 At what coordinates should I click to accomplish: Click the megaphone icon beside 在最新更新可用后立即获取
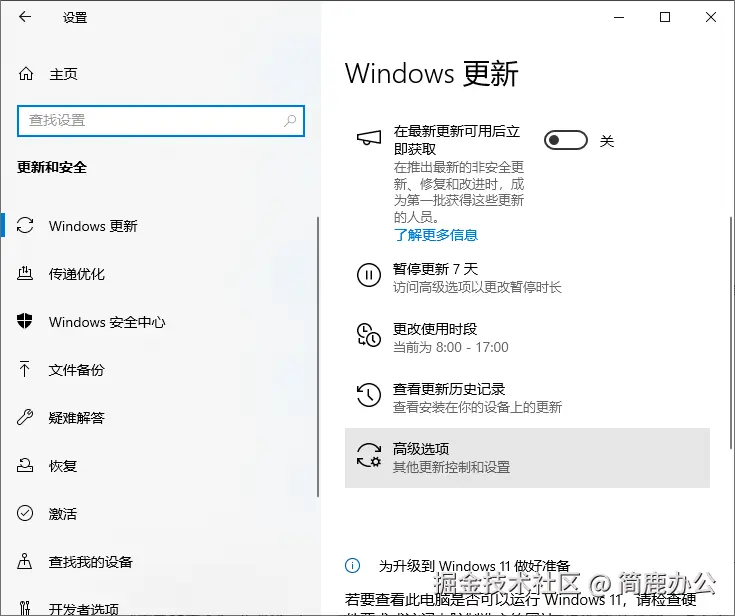pos(369,138)
